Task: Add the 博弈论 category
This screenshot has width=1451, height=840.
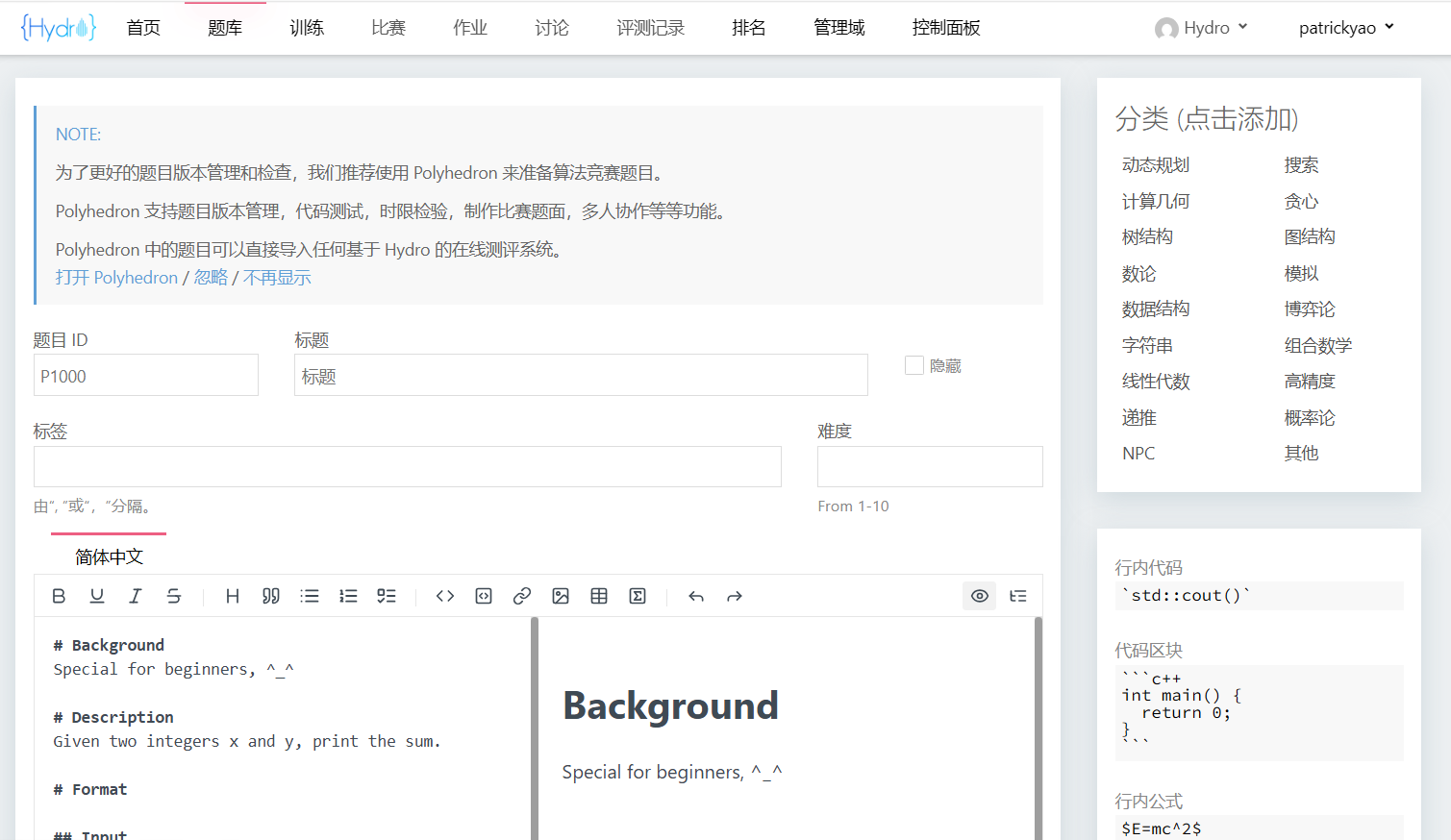Action: click(1310, 309)
